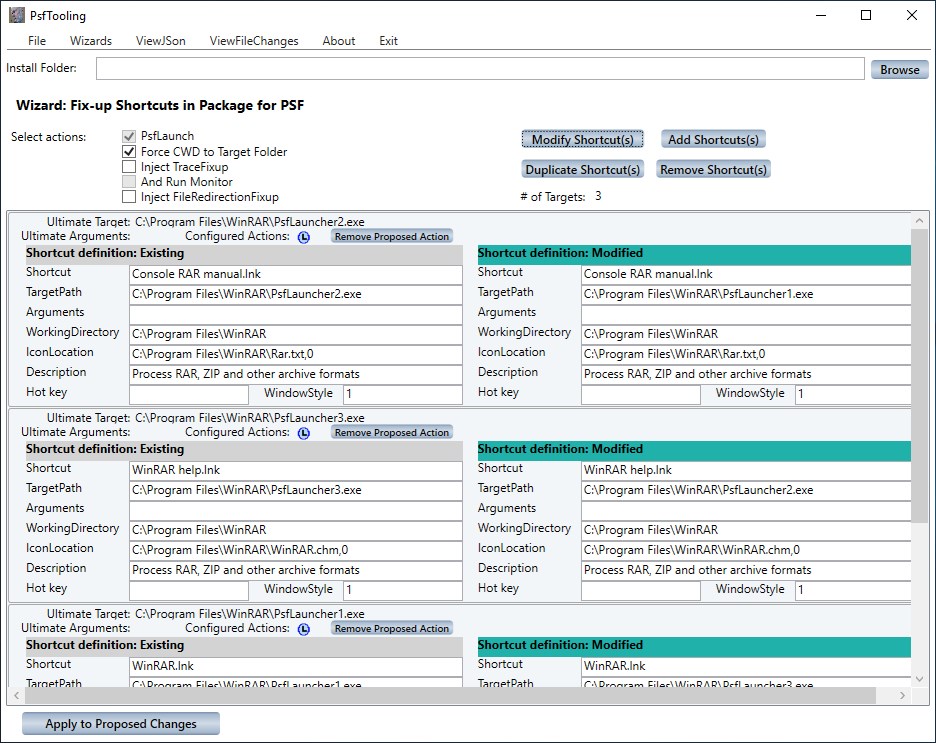Toggle And Run Monitor checkbox
This screenshot has height=743, width=936.
[129, 181]
